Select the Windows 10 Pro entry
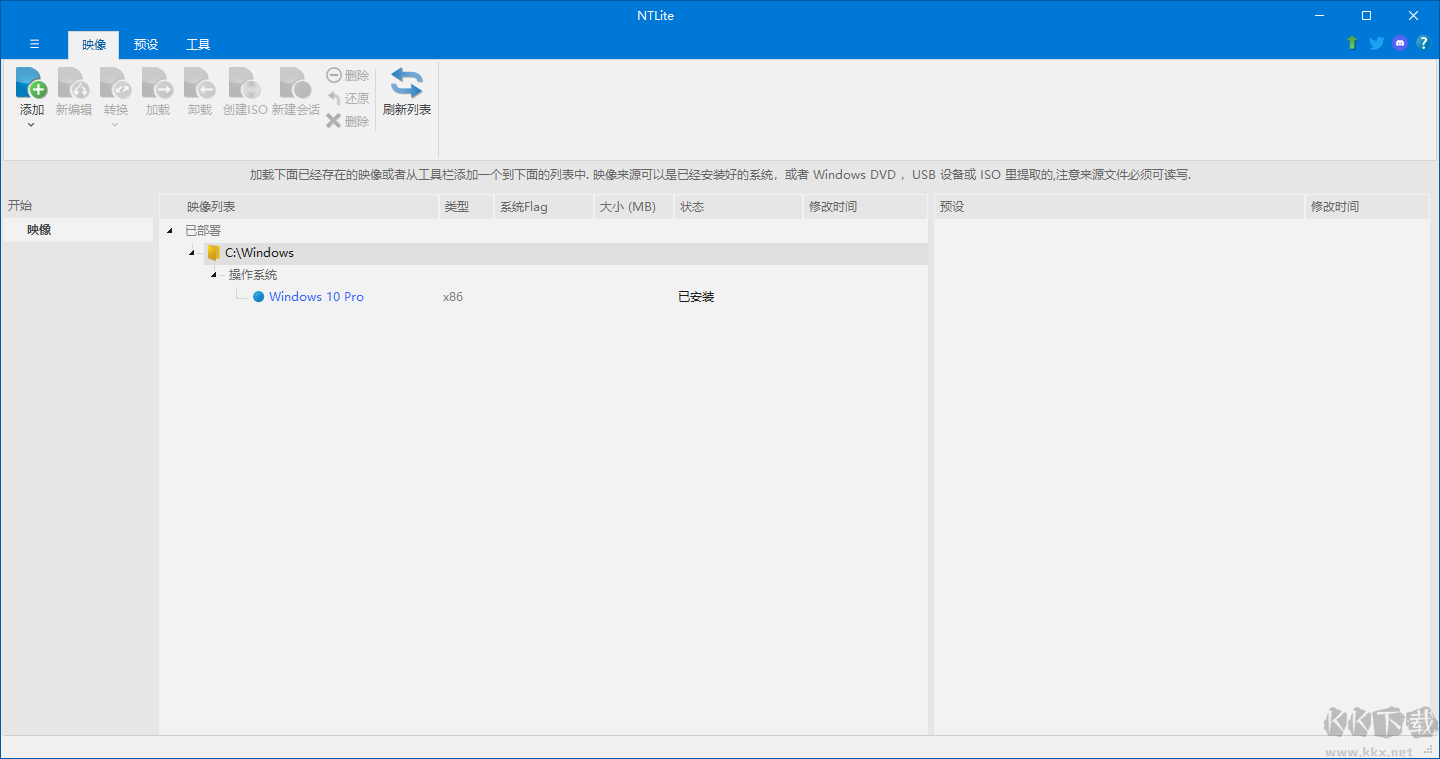 [316, 297]
